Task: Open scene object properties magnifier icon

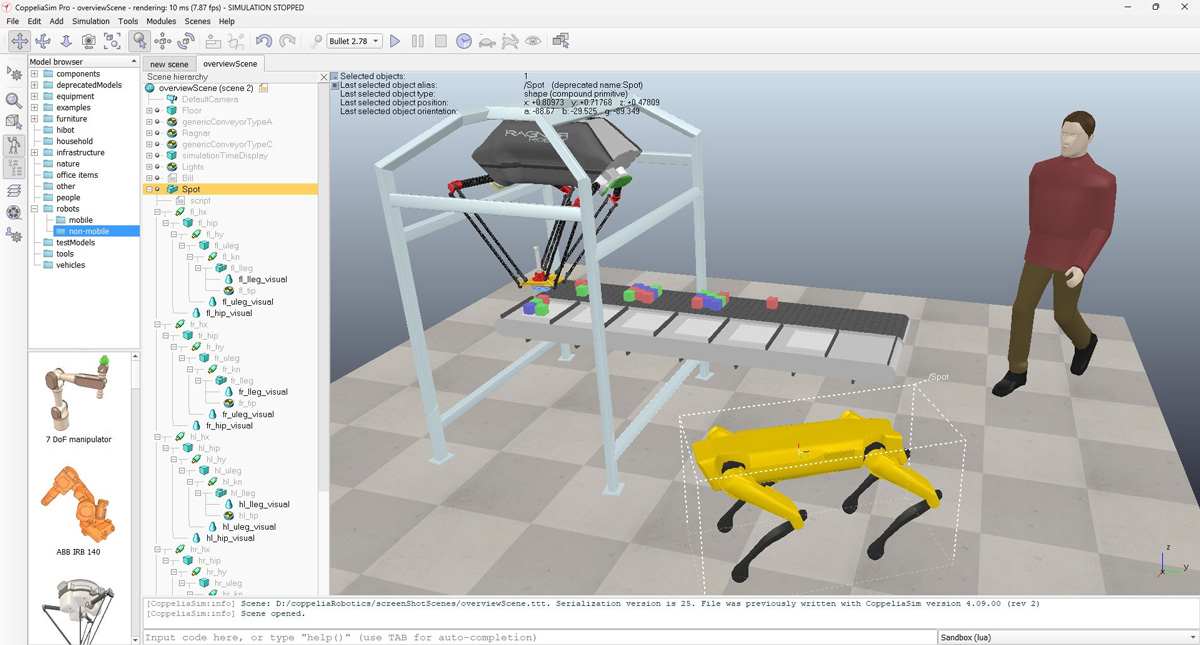Action: [x=14, y=100]
